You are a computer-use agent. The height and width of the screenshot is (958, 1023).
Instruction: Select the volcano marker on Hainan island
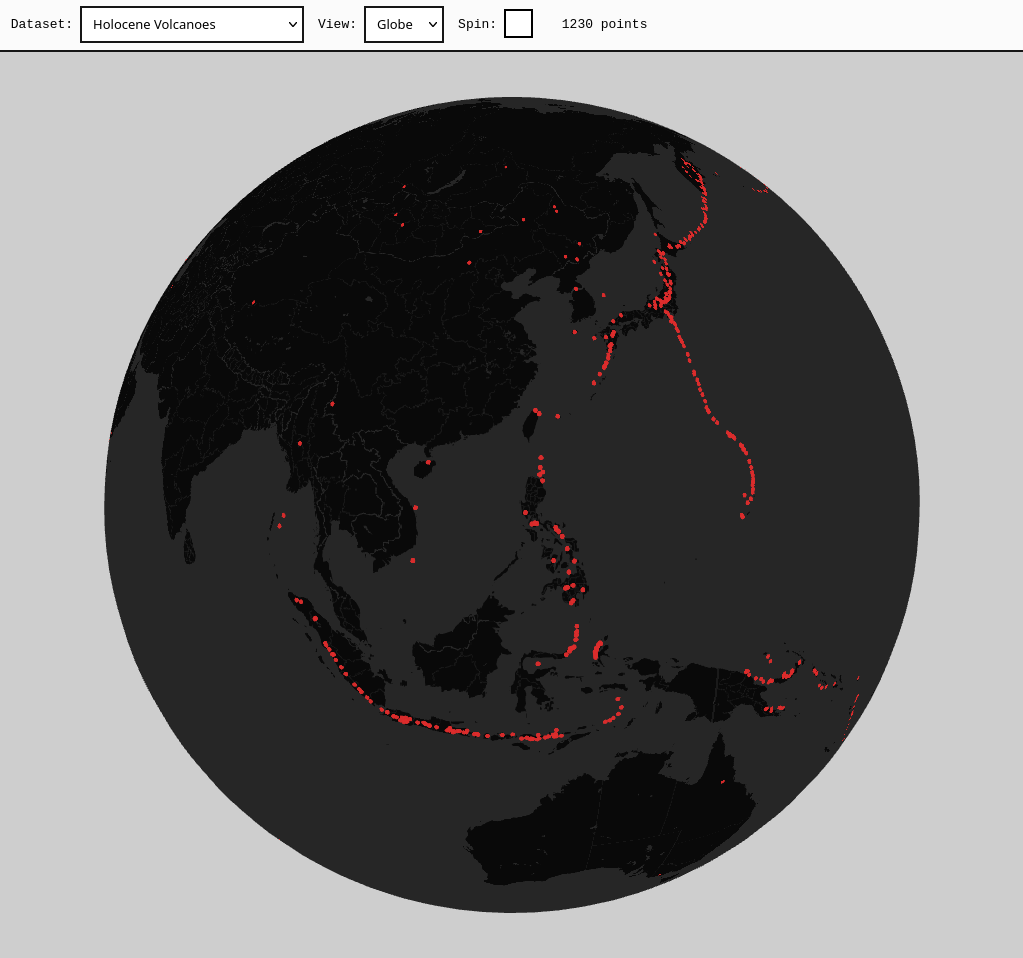(x=428, y=462)
